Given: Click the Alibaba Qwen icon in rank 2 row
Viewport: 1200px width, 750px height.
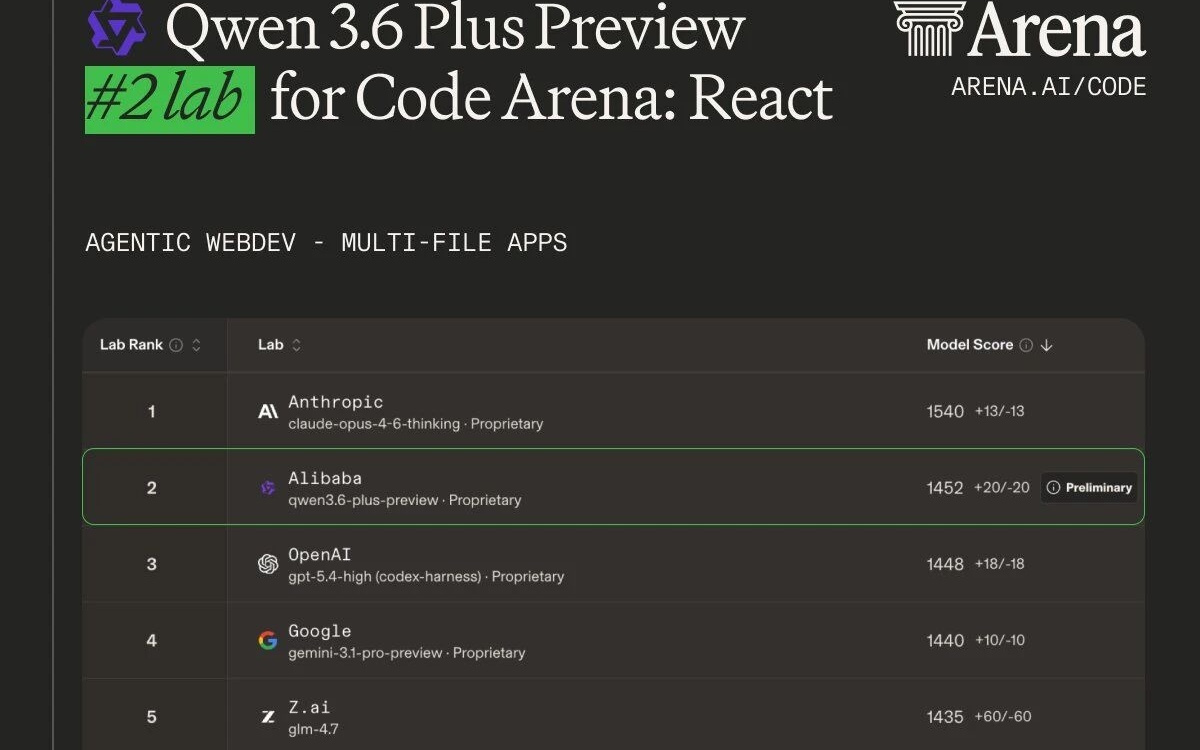Looking at the screenshot, I should coord(266,487).
